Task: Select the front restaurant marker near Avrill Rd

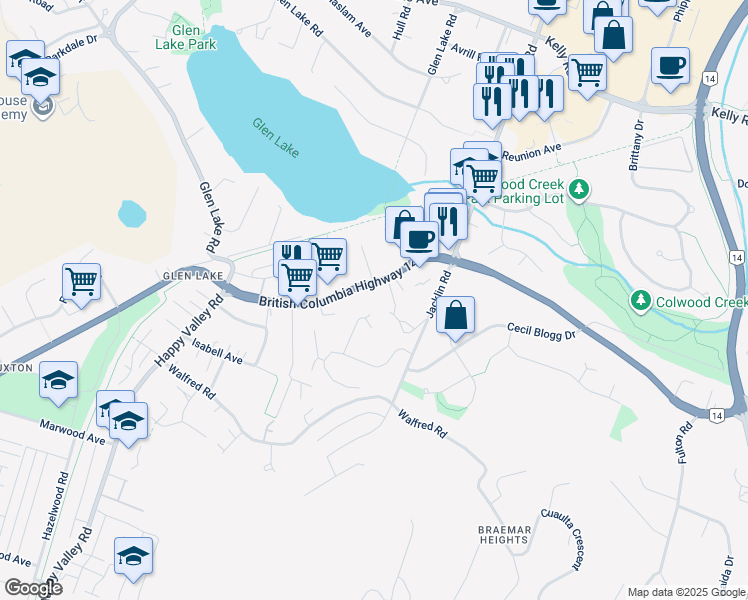Action: pos(492,103)
